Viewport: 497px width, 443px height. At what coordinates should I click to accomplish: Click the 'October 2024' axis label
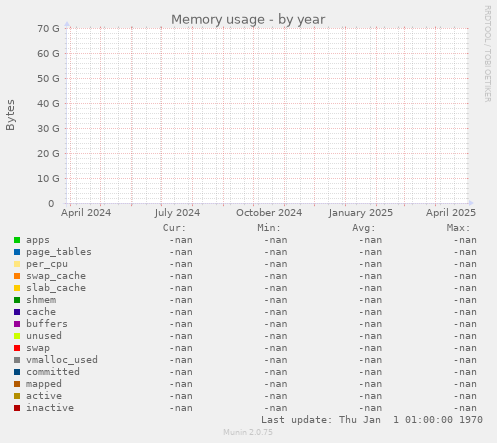tap(269, 213)
